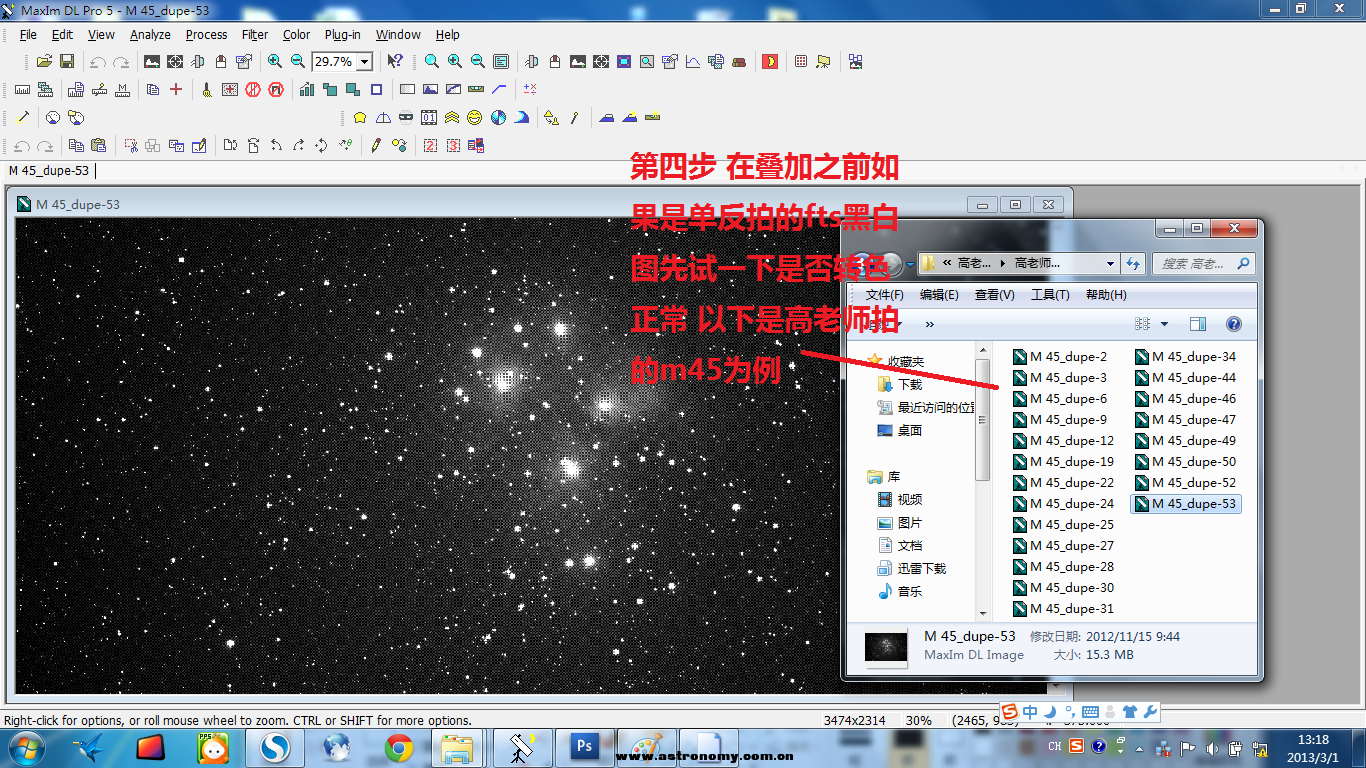Open Explorer 工具(T) menu
The width and height of the screenshot is (1366, 768).
pyautogui.click(x=1050, y=294)
